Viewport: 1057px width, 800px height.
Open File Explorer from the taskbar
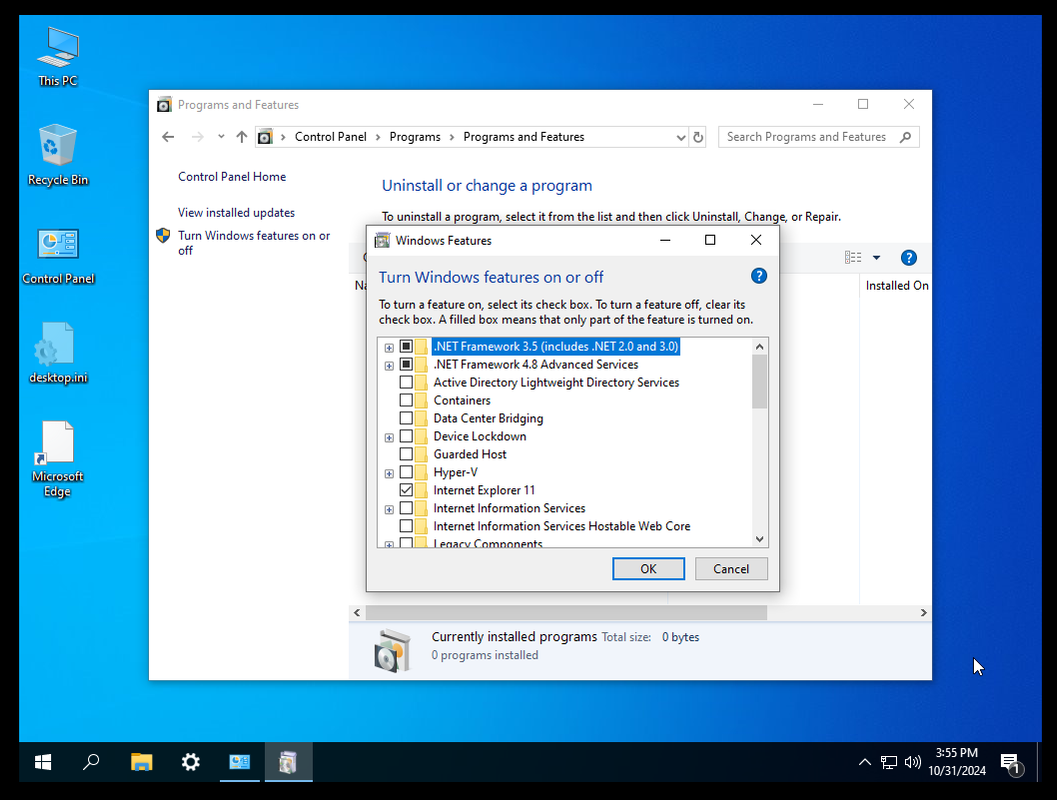tap(142, 762)
